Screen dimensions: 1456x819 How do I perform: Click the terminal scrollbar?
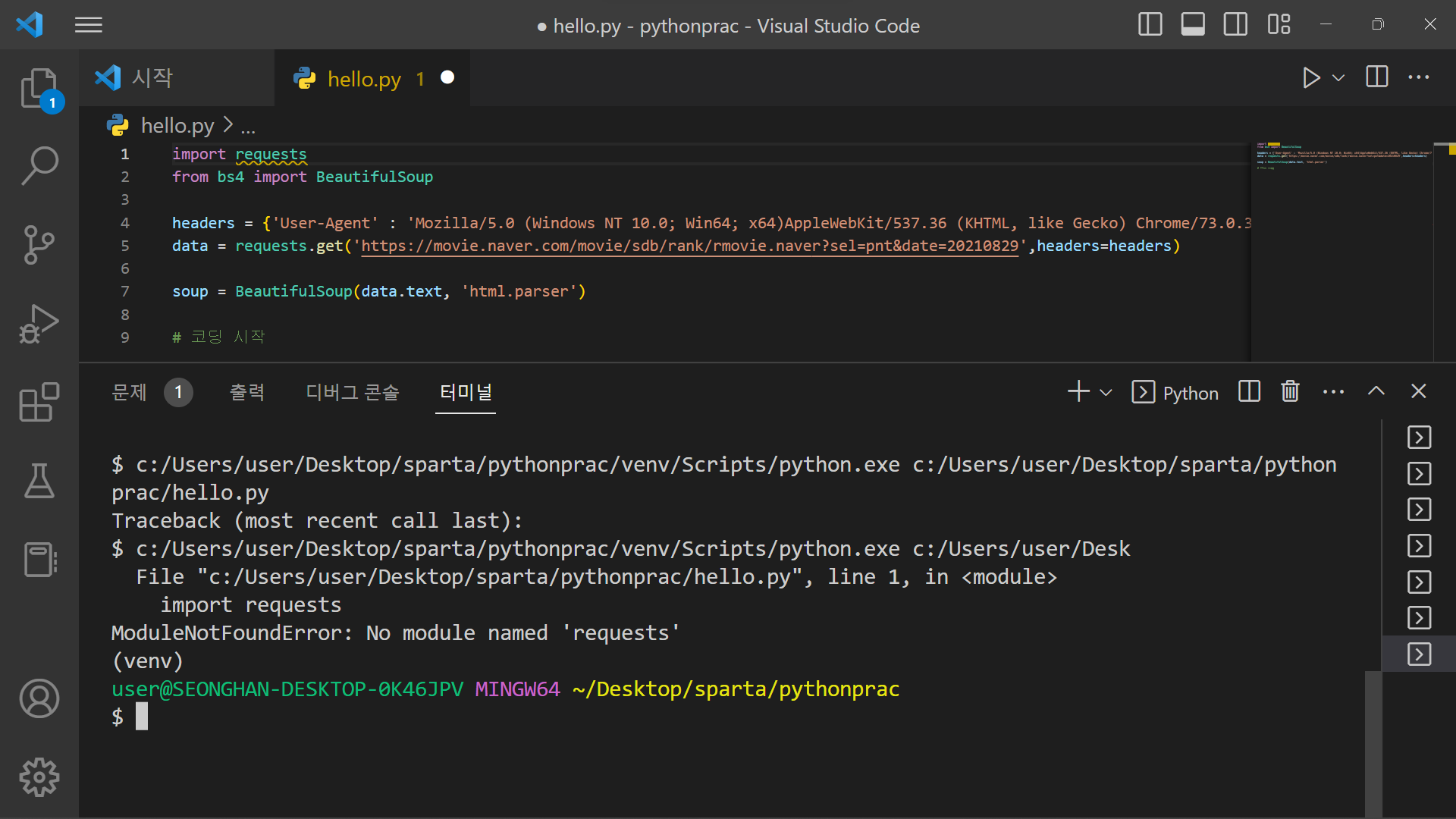(x=1373, y=743)
